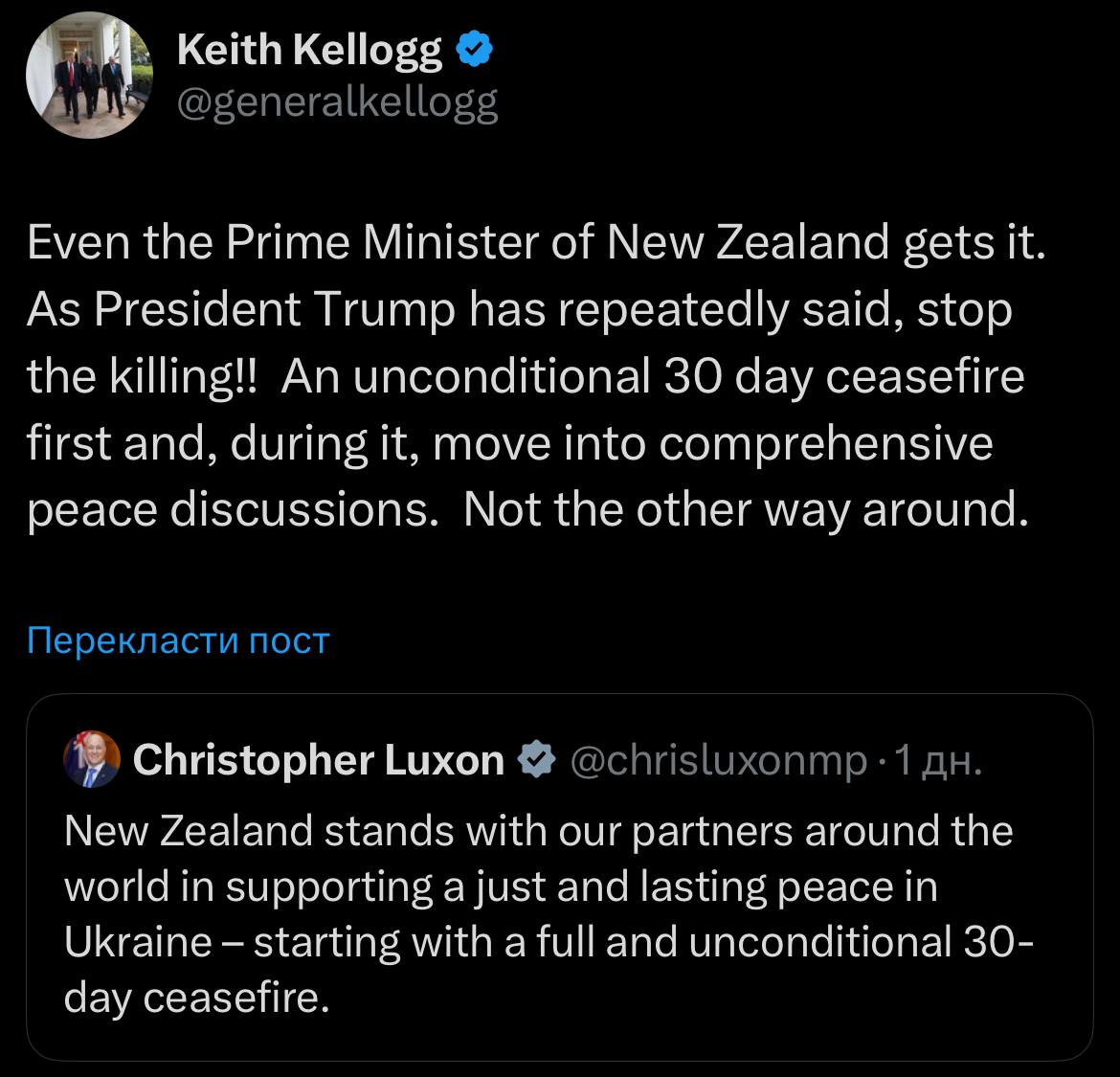
Task: Click the "Перекласти пост" translate link
Action: point(178,639)
